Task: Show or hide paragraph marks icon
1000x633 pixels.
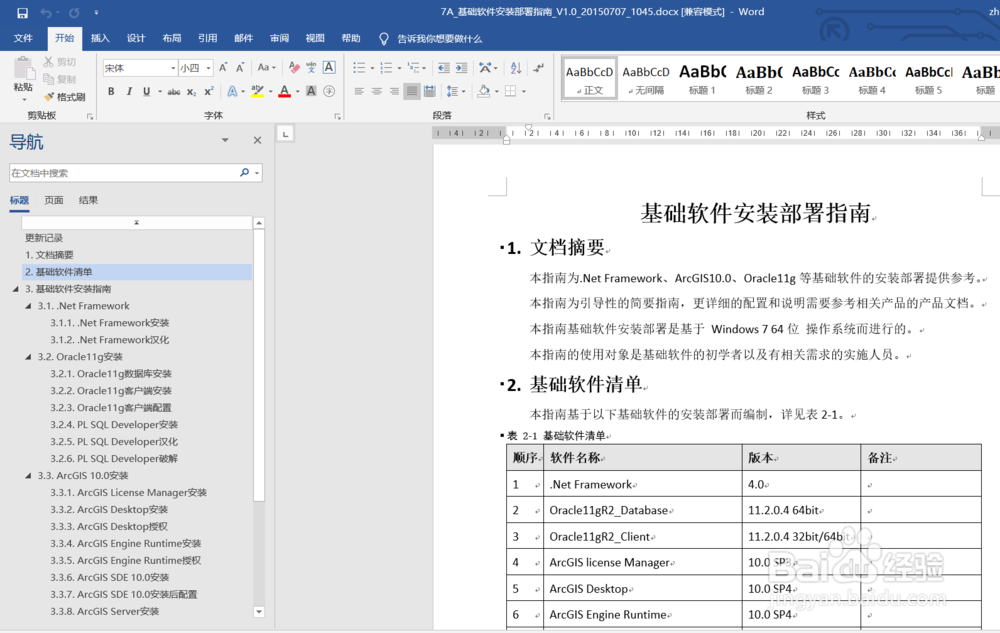Action: click(x=539, y=68)
